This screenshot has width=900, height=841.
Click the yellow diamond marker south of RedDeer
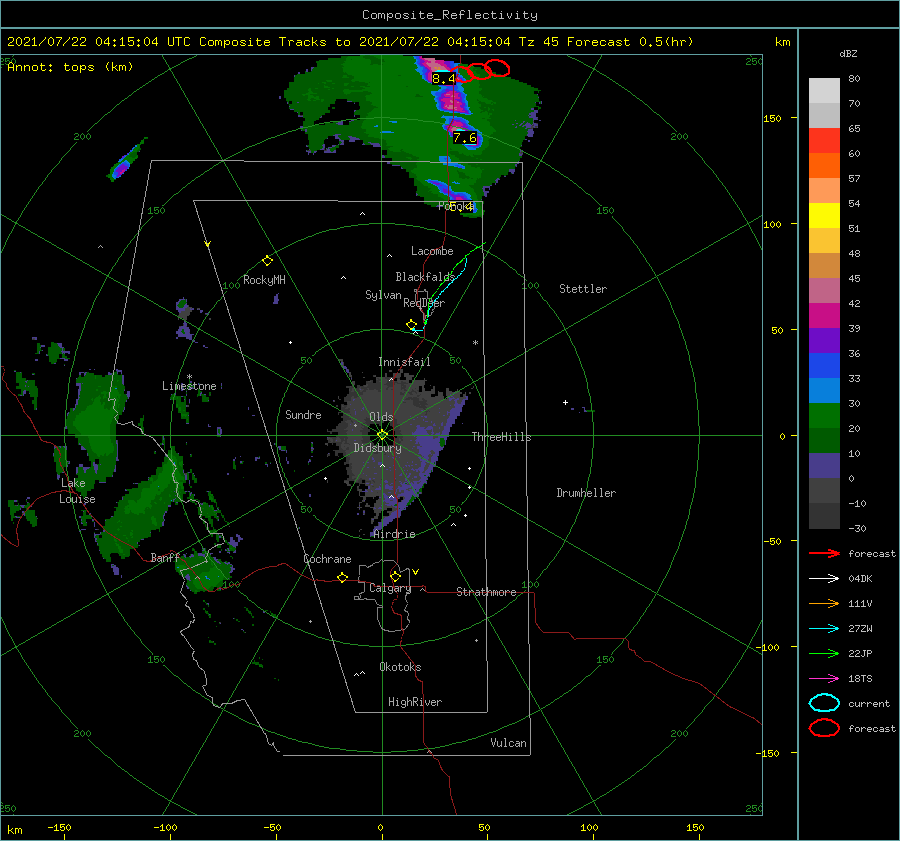[411, 325]
